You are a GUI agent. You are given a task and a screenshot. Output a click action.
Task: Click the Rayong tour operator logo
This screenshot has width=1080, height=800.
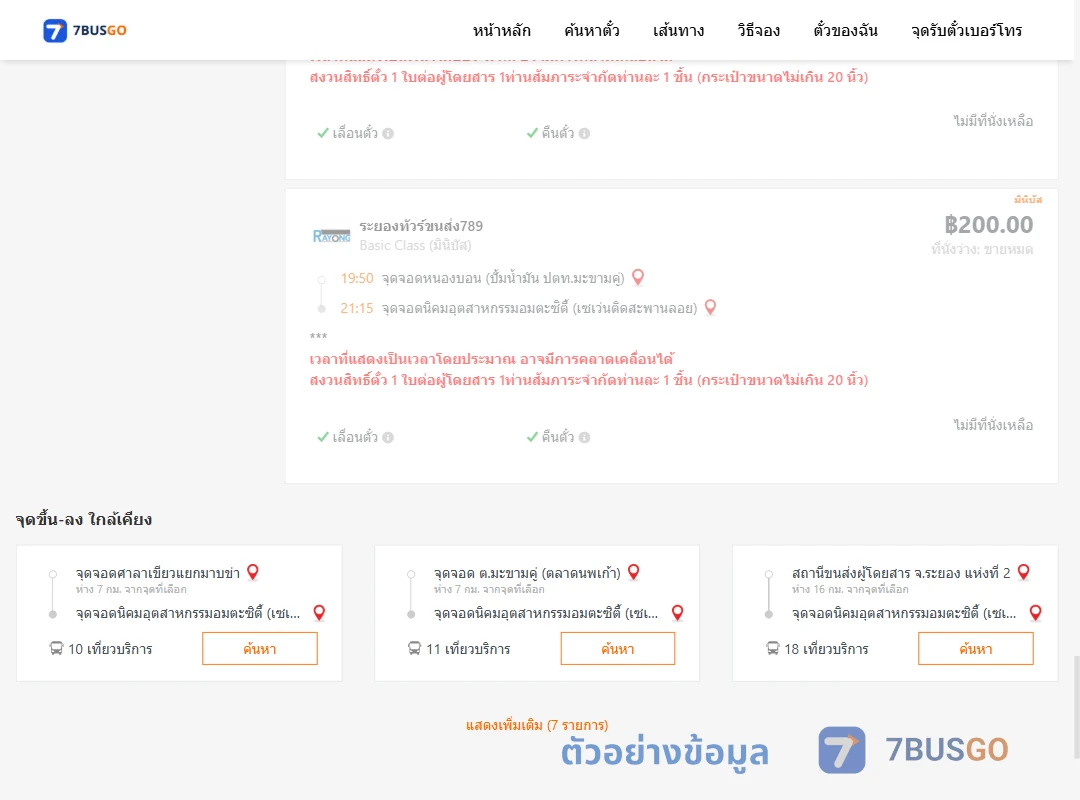click(331, 236)
